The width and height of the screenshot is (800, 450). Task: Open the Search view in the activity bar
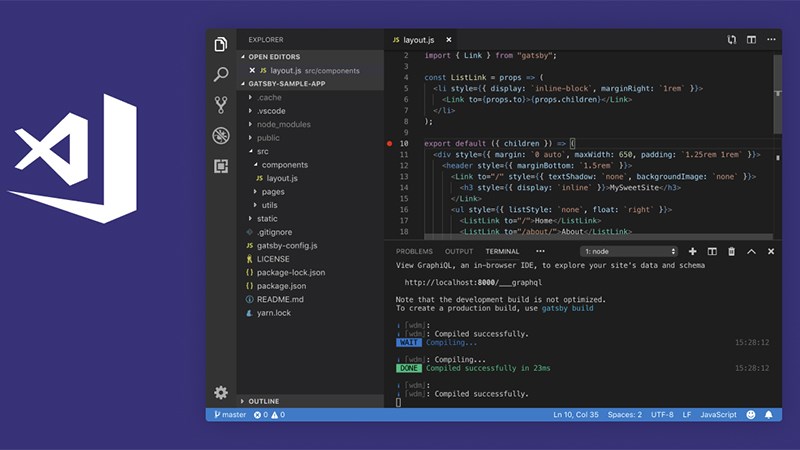point(221,74)
